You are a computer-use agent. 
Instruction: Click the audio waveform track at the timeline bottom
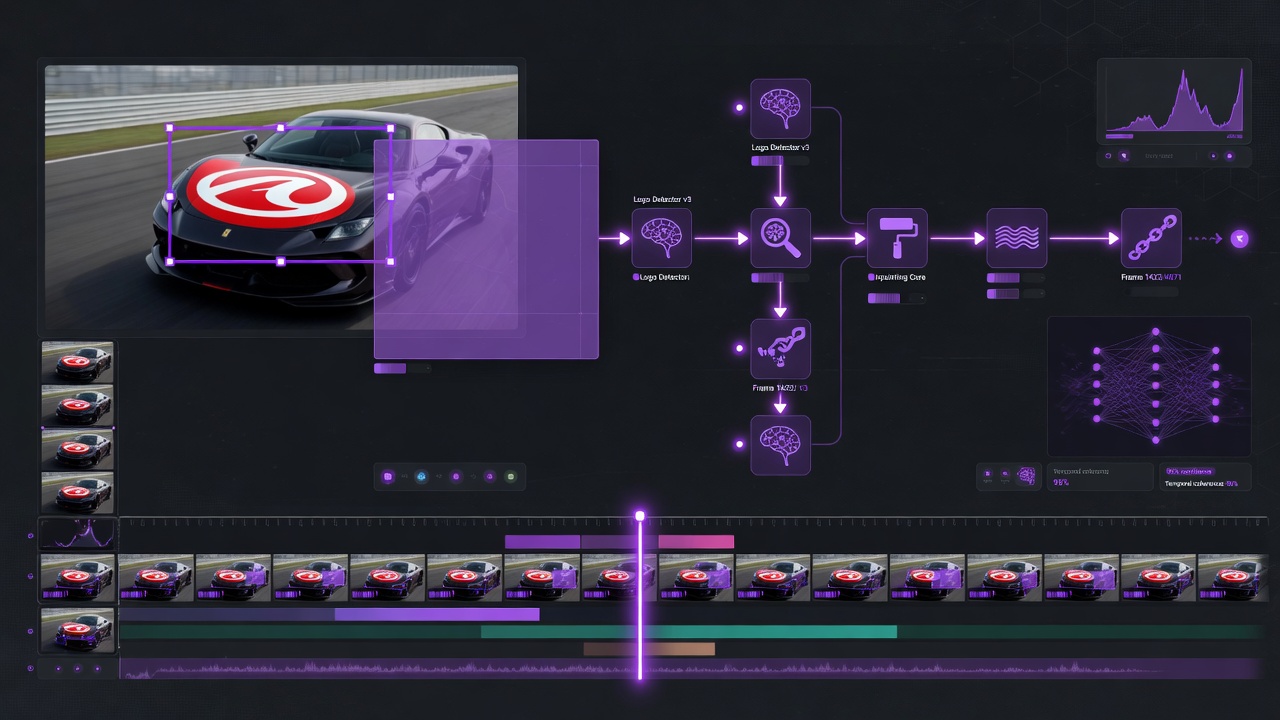tap(691, 669)
